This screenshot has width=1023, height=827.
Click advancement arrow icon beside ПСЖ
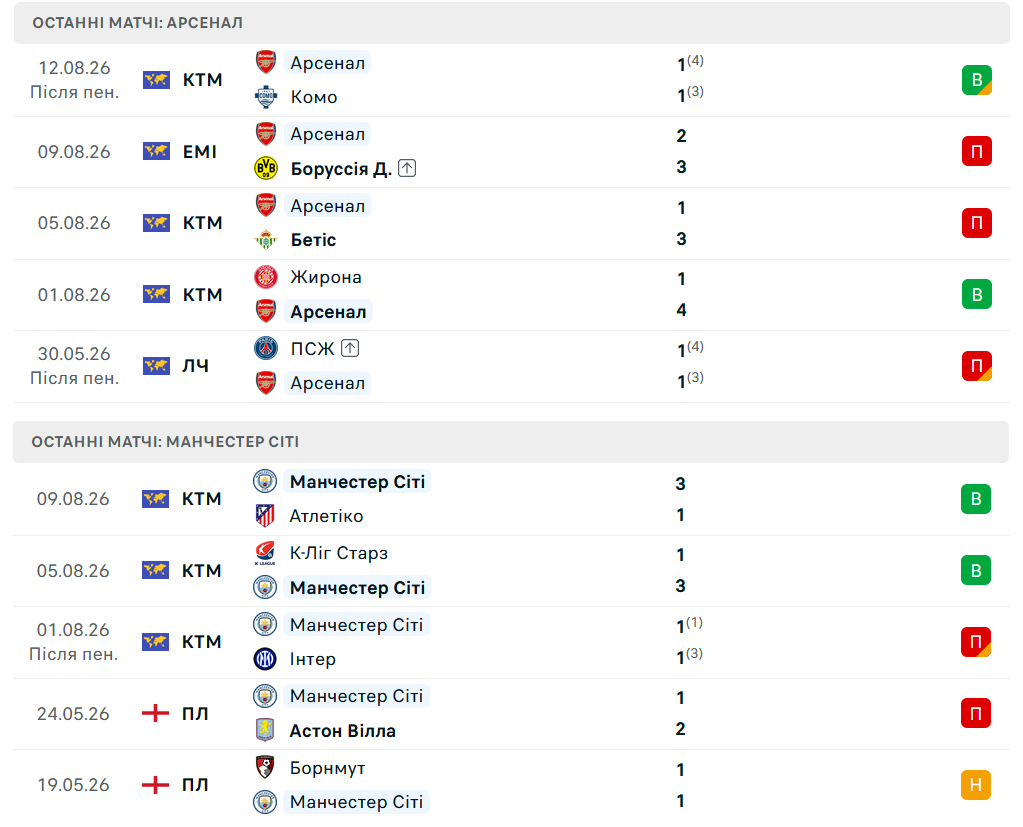[350, 348]
